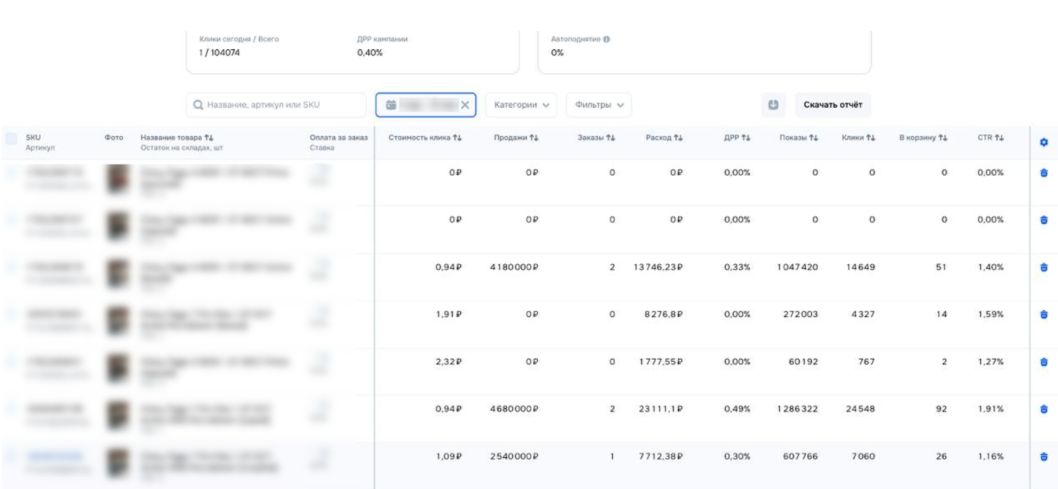Expand the Категории dropdown

point(522,105)
